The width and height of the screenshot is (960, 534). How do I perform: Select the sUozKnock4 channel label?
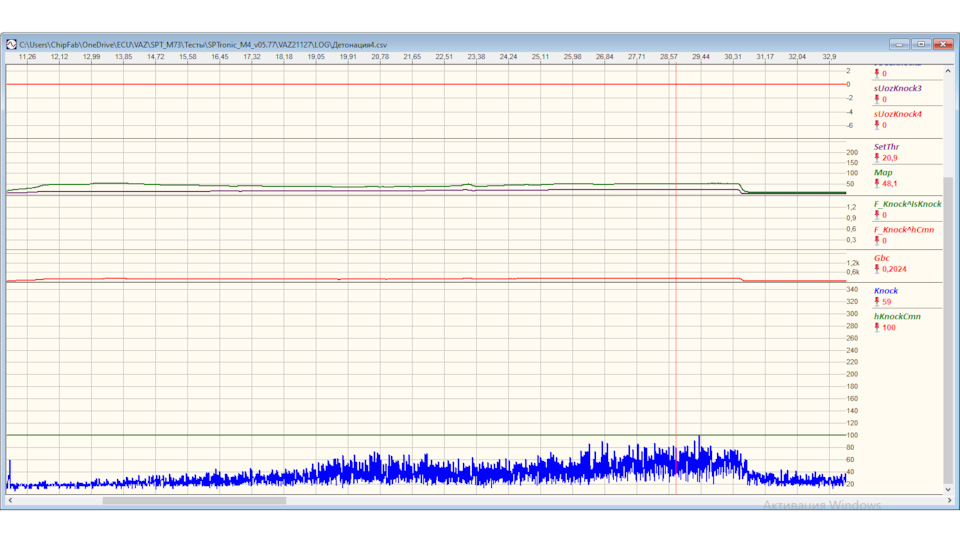(898, 114)
